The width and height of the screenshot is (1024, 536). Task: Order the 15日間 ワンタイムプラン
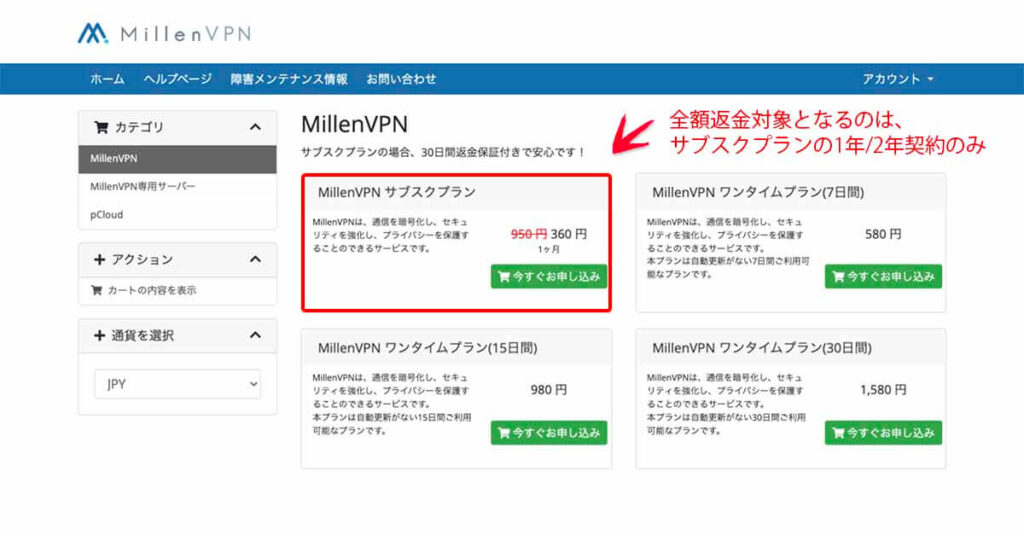tap(549, 433)
